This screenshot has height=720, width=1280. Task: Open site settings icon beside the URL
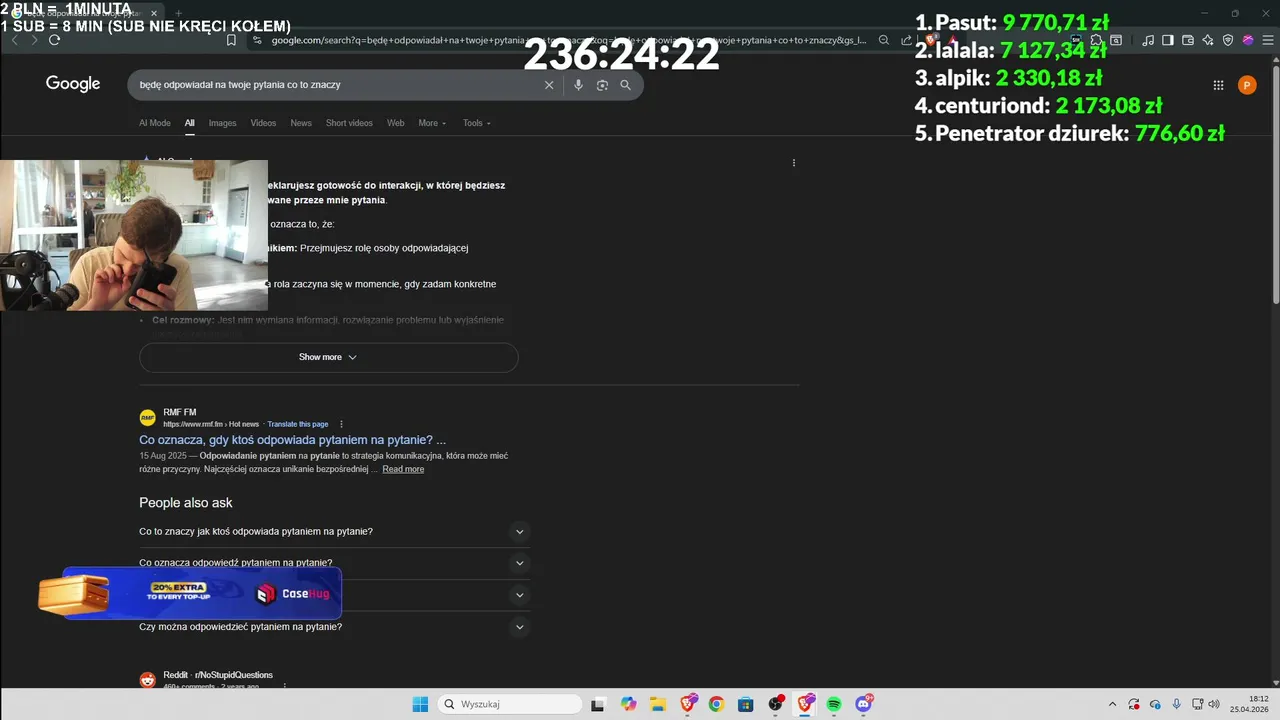(x=257, y=40)
